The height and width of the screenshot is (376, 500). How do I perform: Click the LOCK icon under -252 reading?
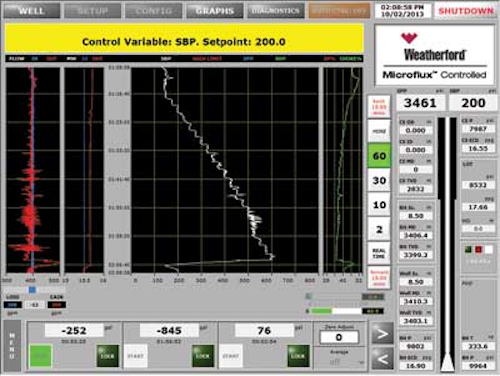(107, 356)
